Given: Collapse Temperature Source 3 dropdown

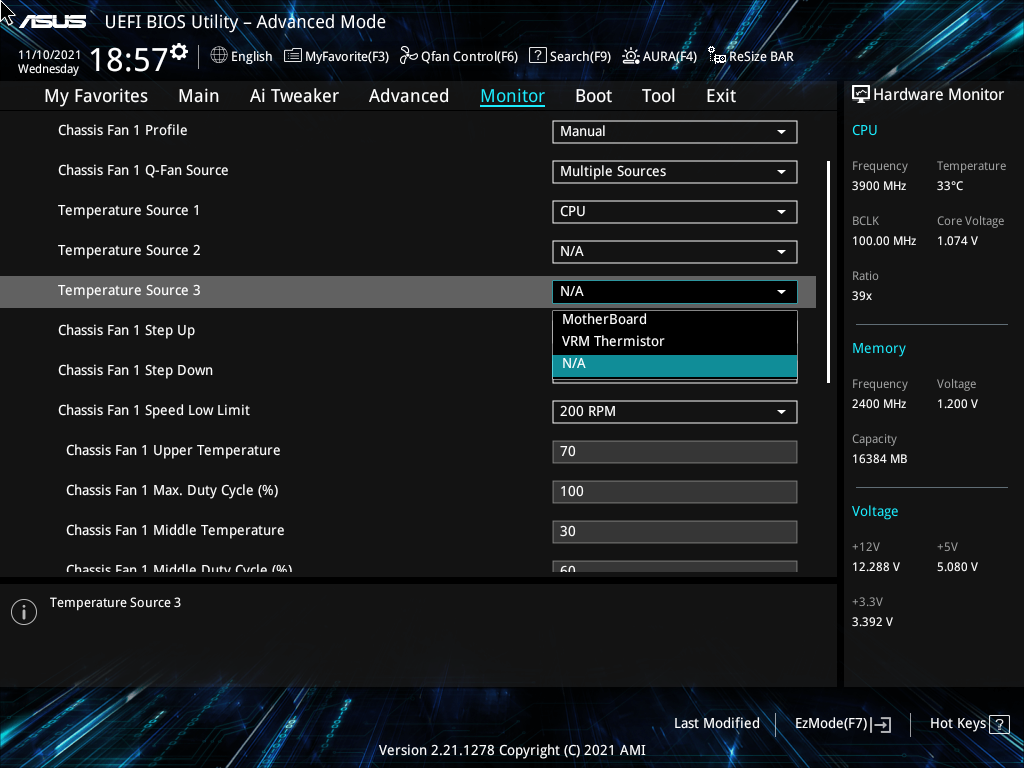Looking at the screenshot, I should (x=675, y=291).
